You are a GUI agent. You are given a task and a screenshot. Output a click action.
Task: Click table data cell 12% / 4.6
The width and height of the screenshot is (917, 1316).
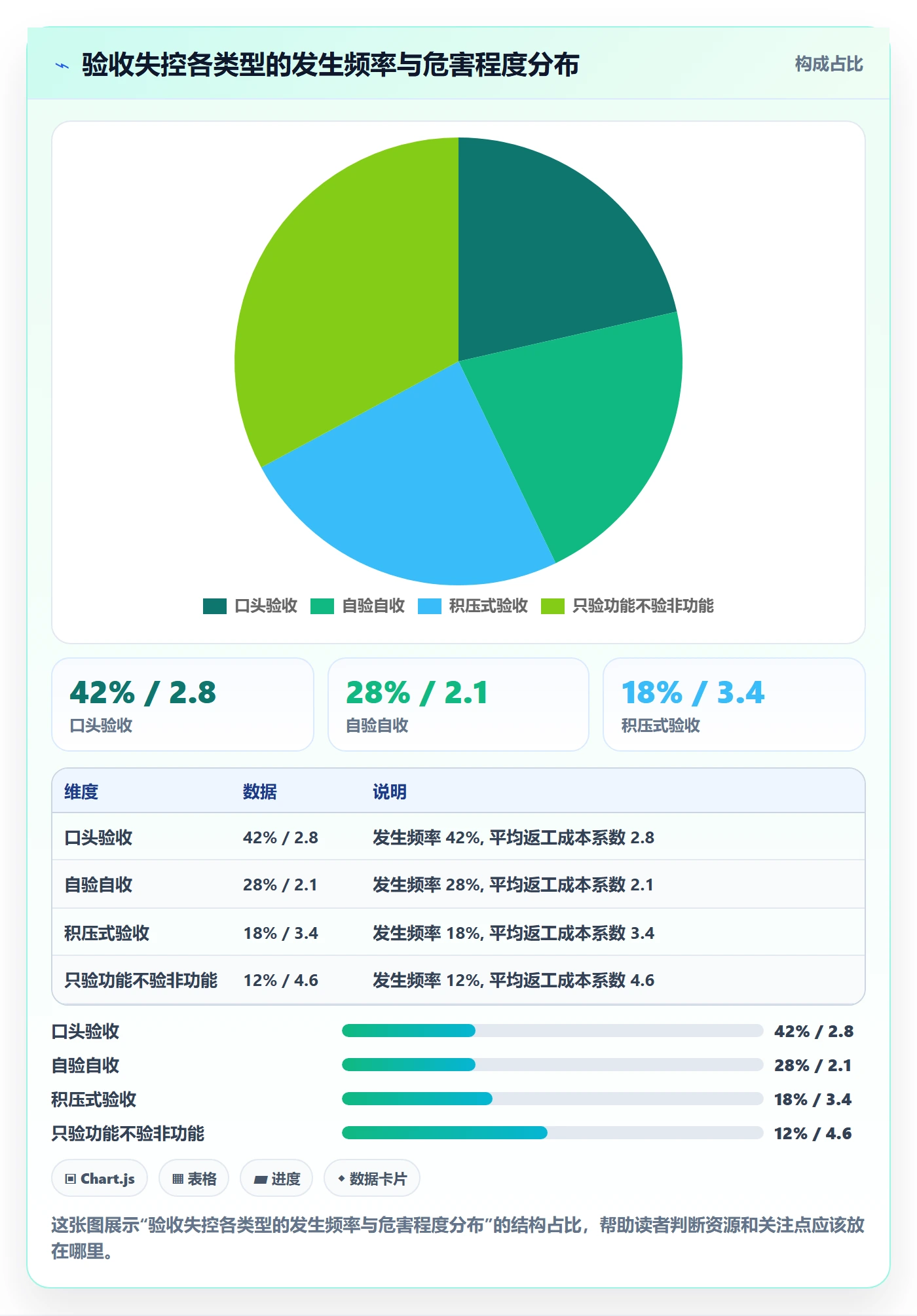pyautogui.click(x=280, y=980)
